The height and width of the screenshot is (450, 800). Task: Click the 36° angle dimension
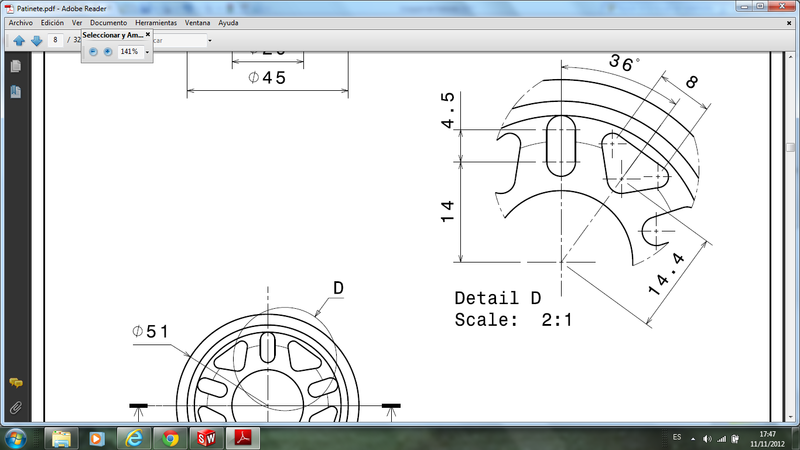click(x=623, y=63)
